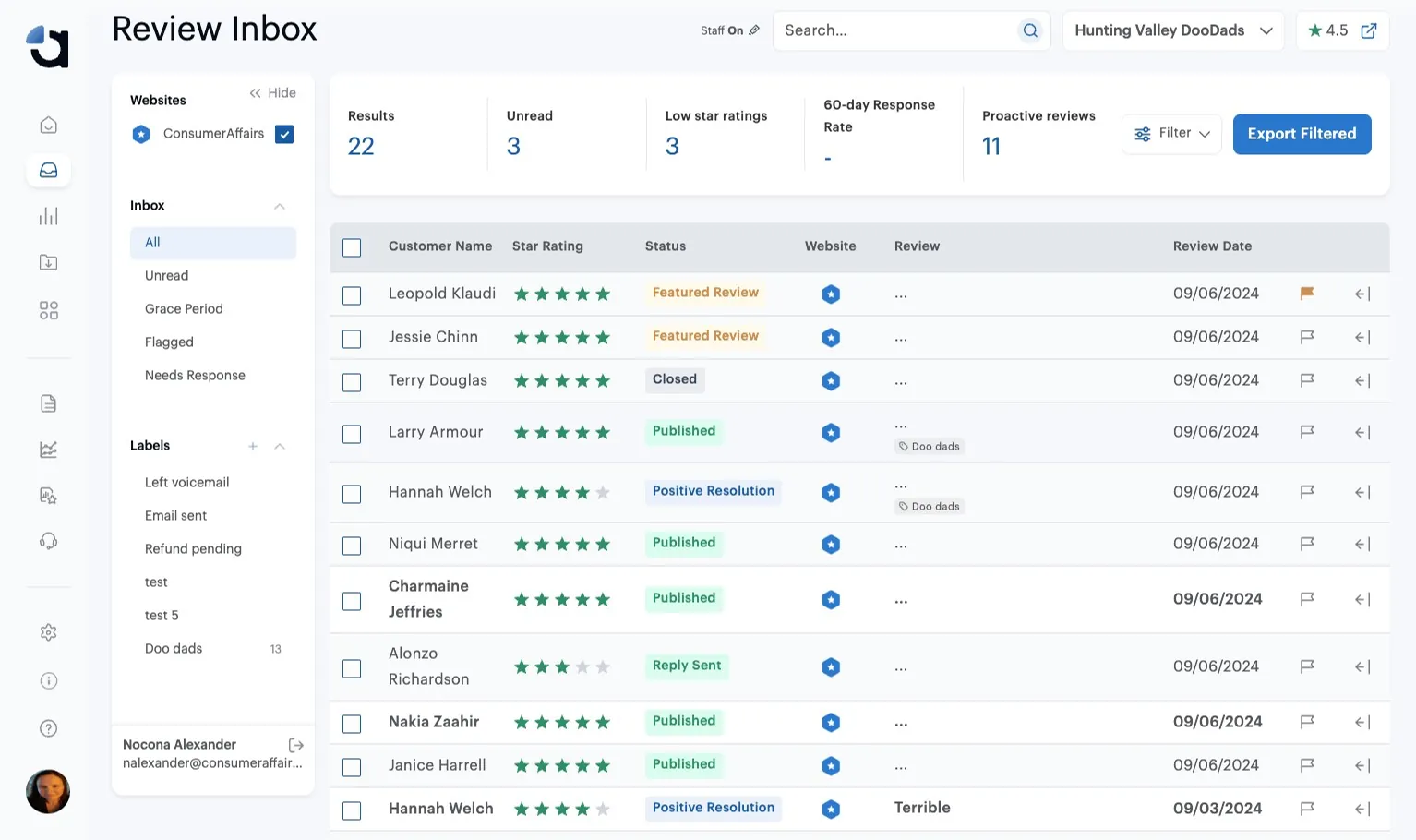1416x840 pixels.
Task: Collapse the Labels section chevron
Action: pyautogui.click(x=280, y=446)
